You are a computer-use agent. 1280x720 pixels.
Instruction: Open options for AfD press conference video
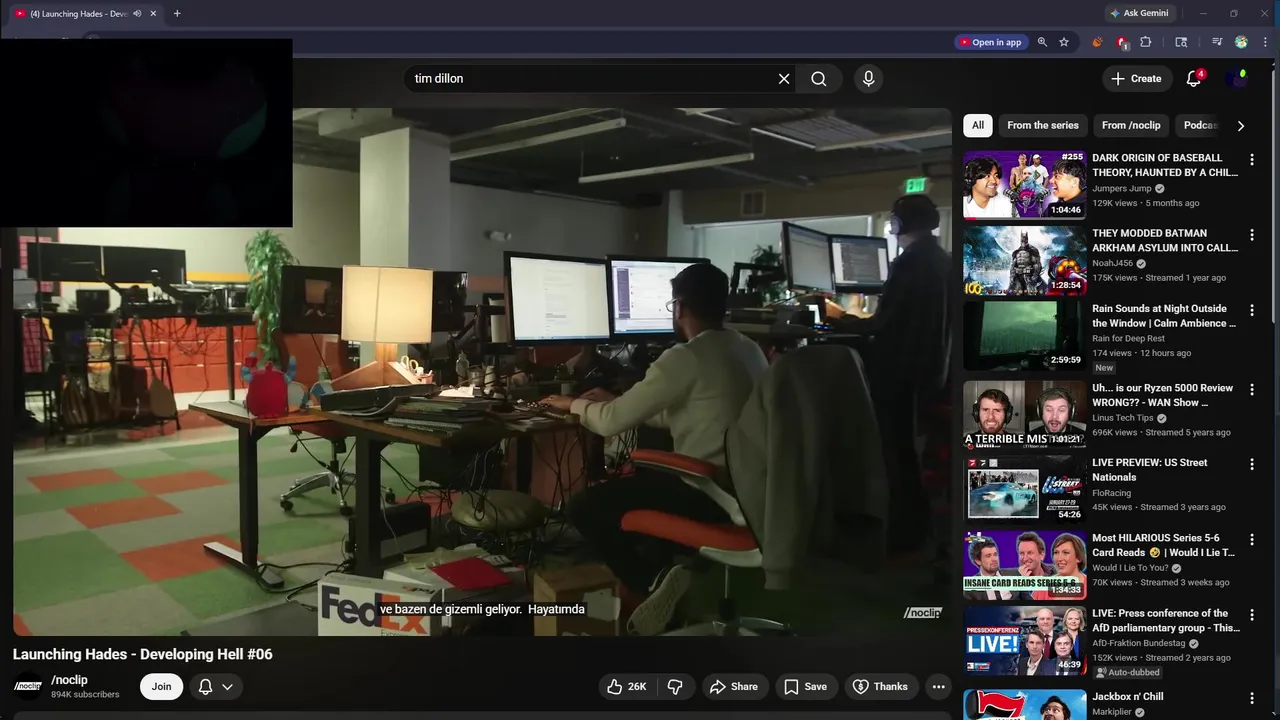coord(1251,615)
